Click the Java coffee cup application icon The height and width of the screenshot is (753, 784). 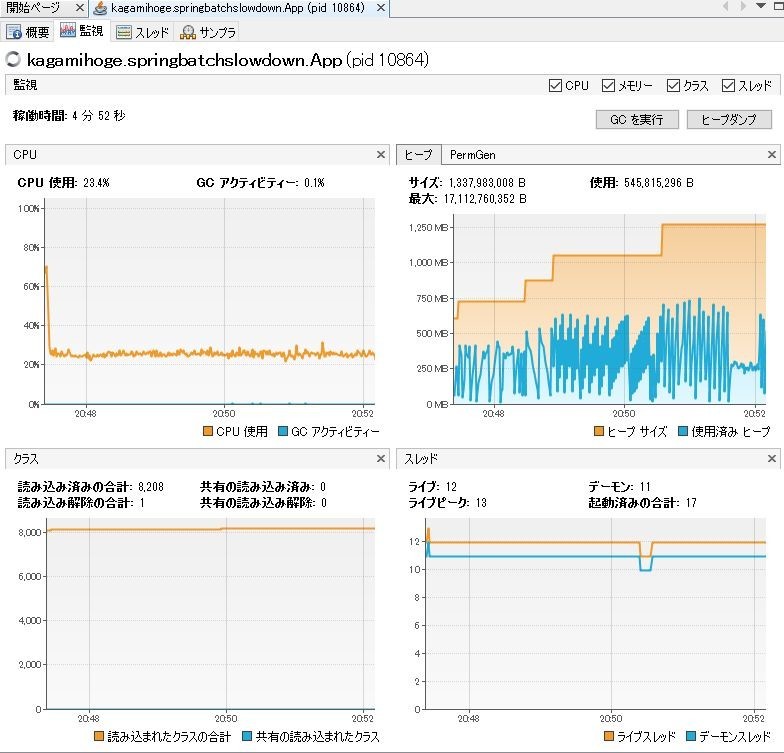point(100,8)
